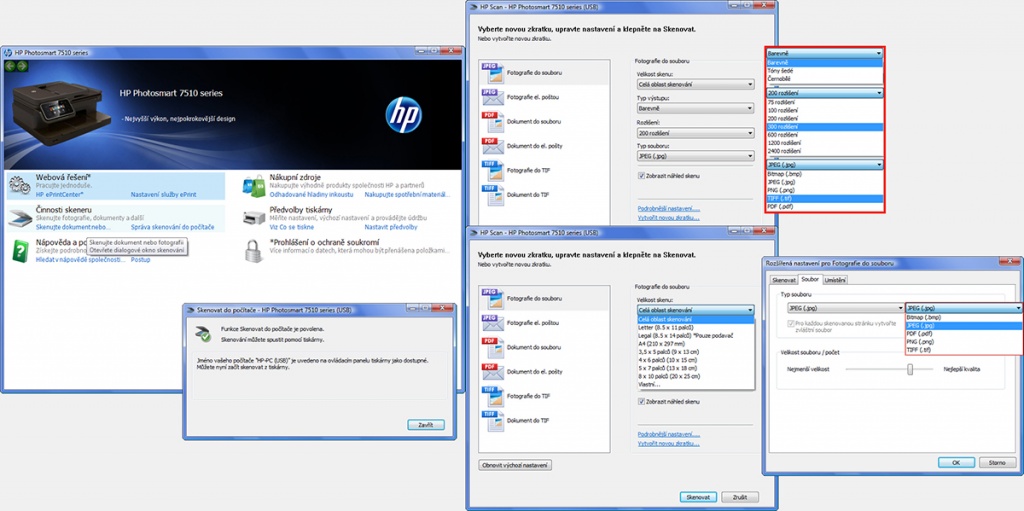Click Storno in advanced settings dialog
Image resolution: width=1024 pixels, height=511 pixels.
pos(997,462)
